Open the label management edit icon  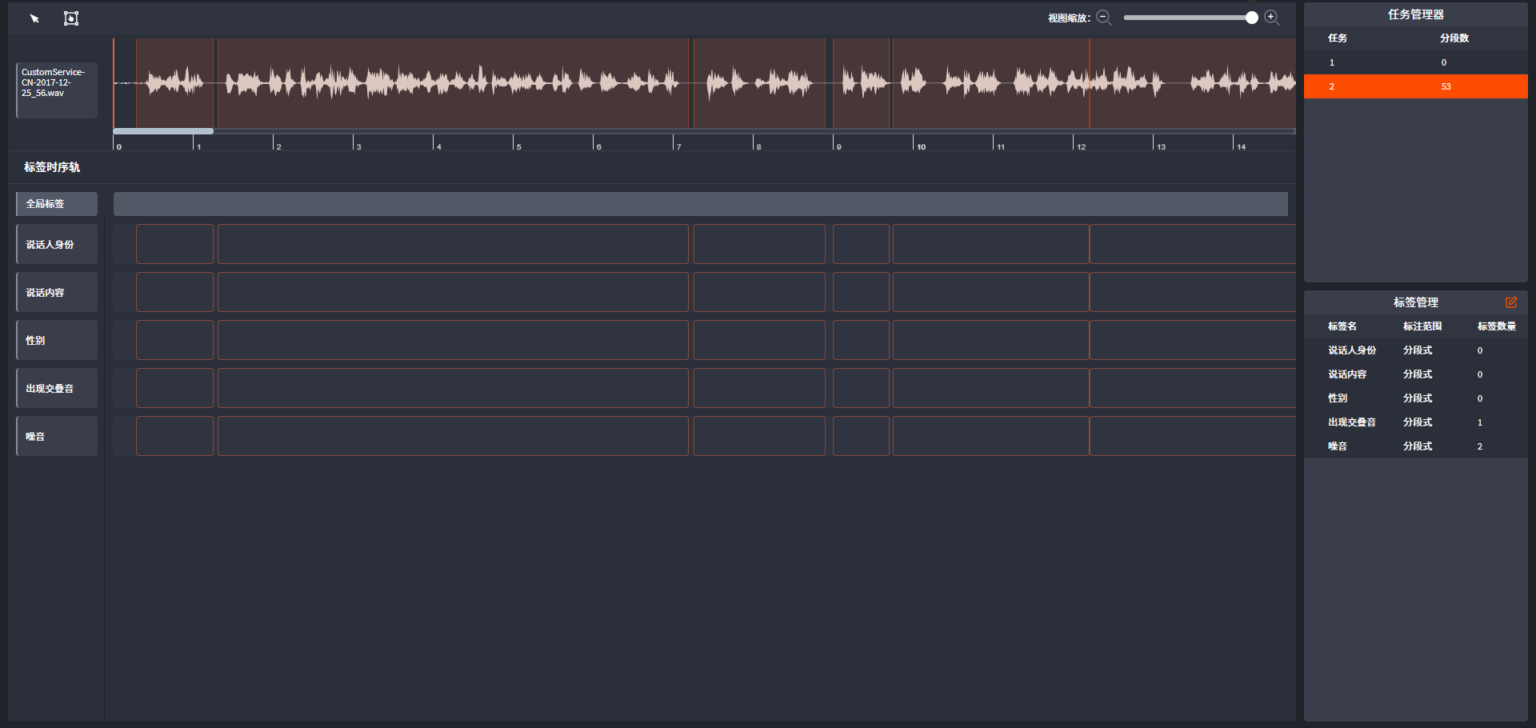click(1511, 302)
